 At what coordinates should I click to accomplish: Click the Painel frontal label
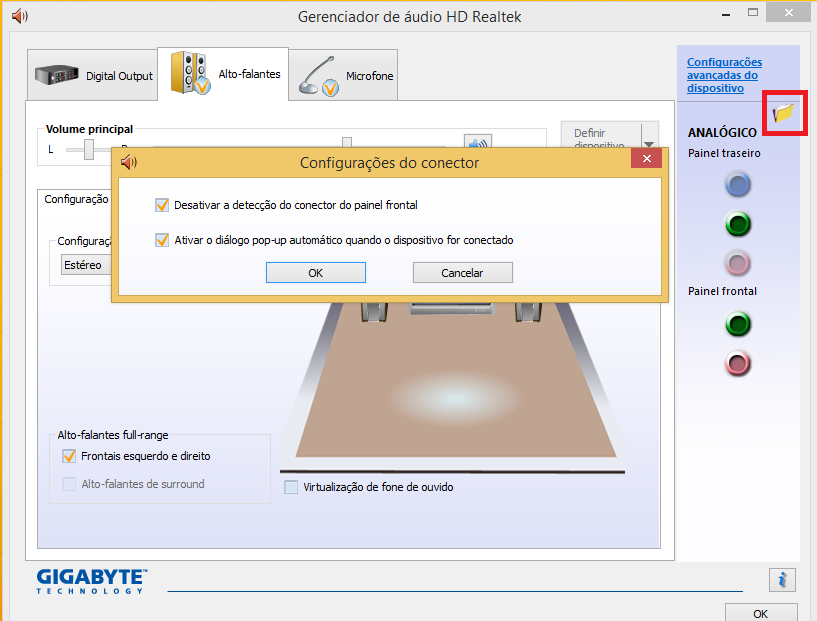coord(722,291)
